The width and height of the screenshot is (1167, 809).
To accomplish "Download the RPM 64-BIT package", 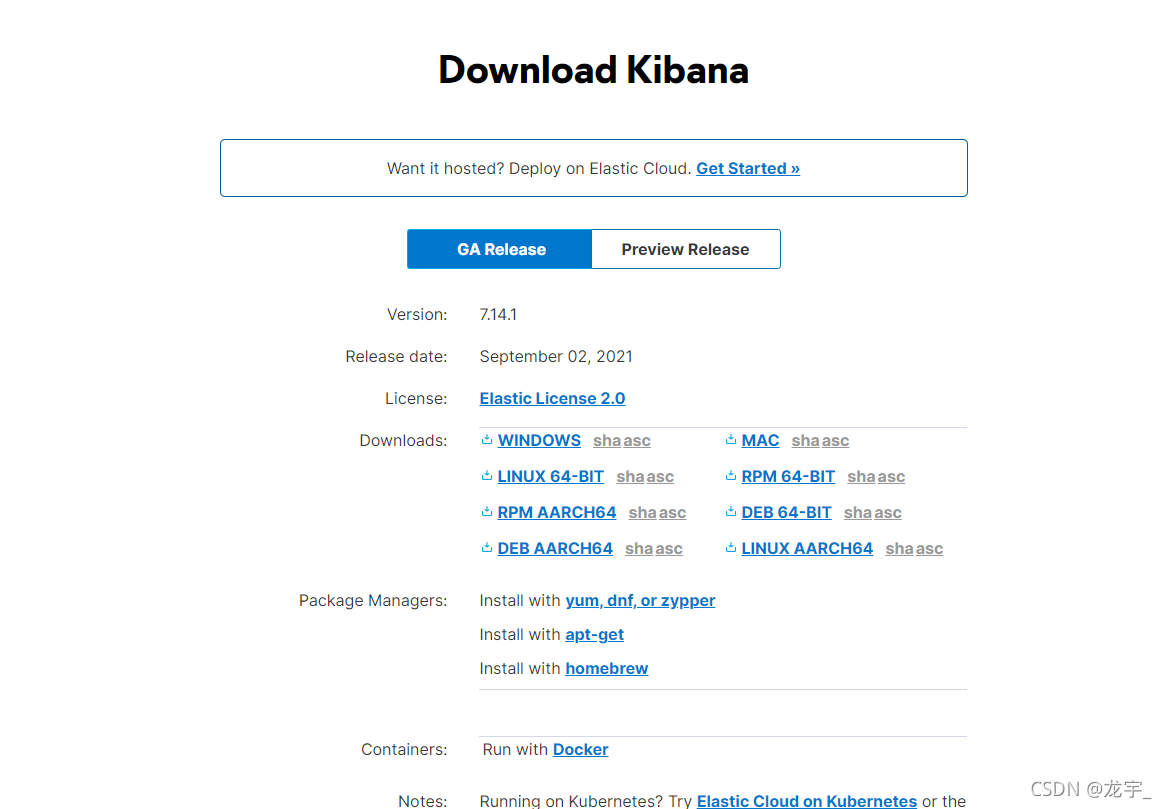I will point(788,476).
